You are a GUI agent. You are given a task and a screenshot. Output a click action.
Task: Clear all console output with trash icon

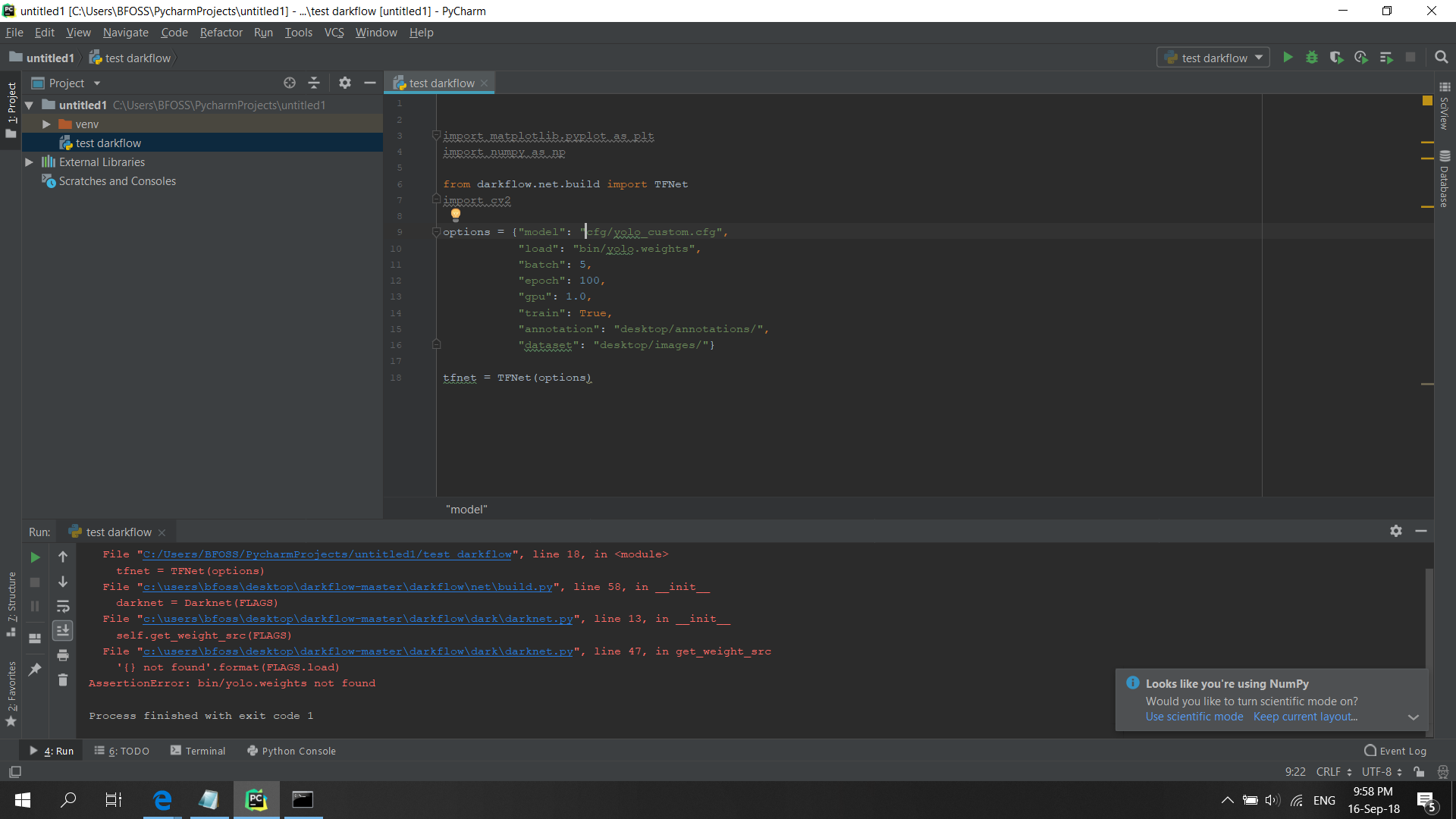63,680
